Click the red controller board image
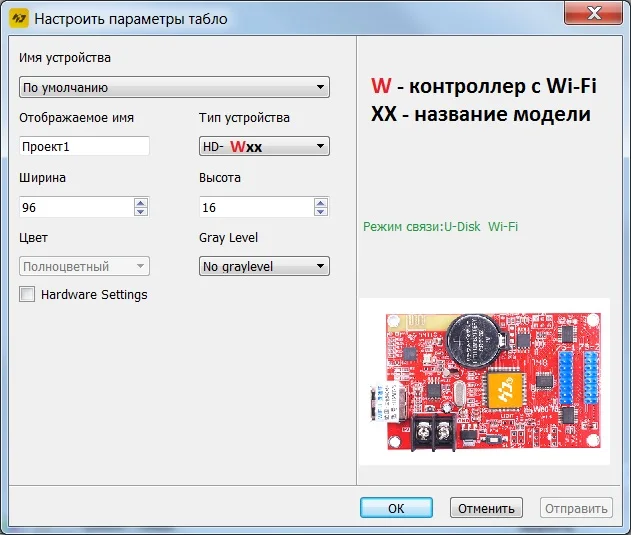 pyautogui.click(x=485, y=382)
